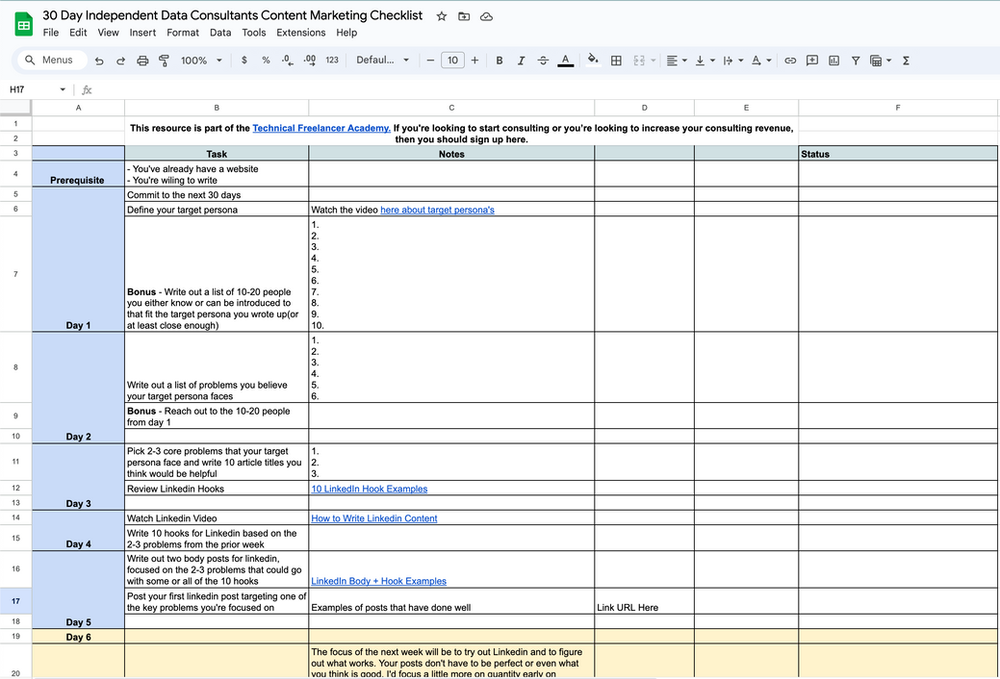Expand merge cells options arrow

[x=653, y=61]
